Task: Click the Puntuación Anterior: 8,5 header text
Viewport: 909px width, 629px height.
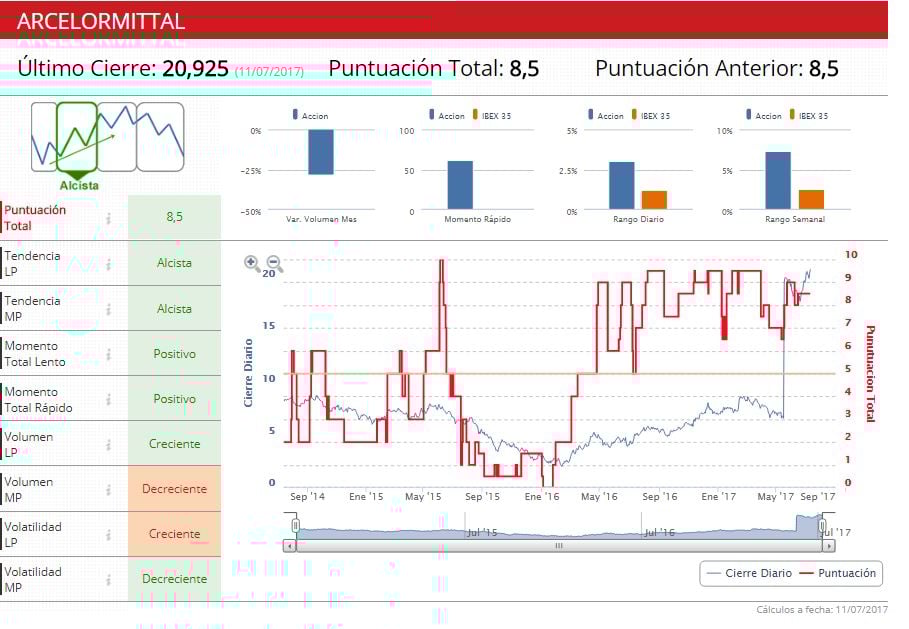Action: pyautogui.click(x=717, y=68)
